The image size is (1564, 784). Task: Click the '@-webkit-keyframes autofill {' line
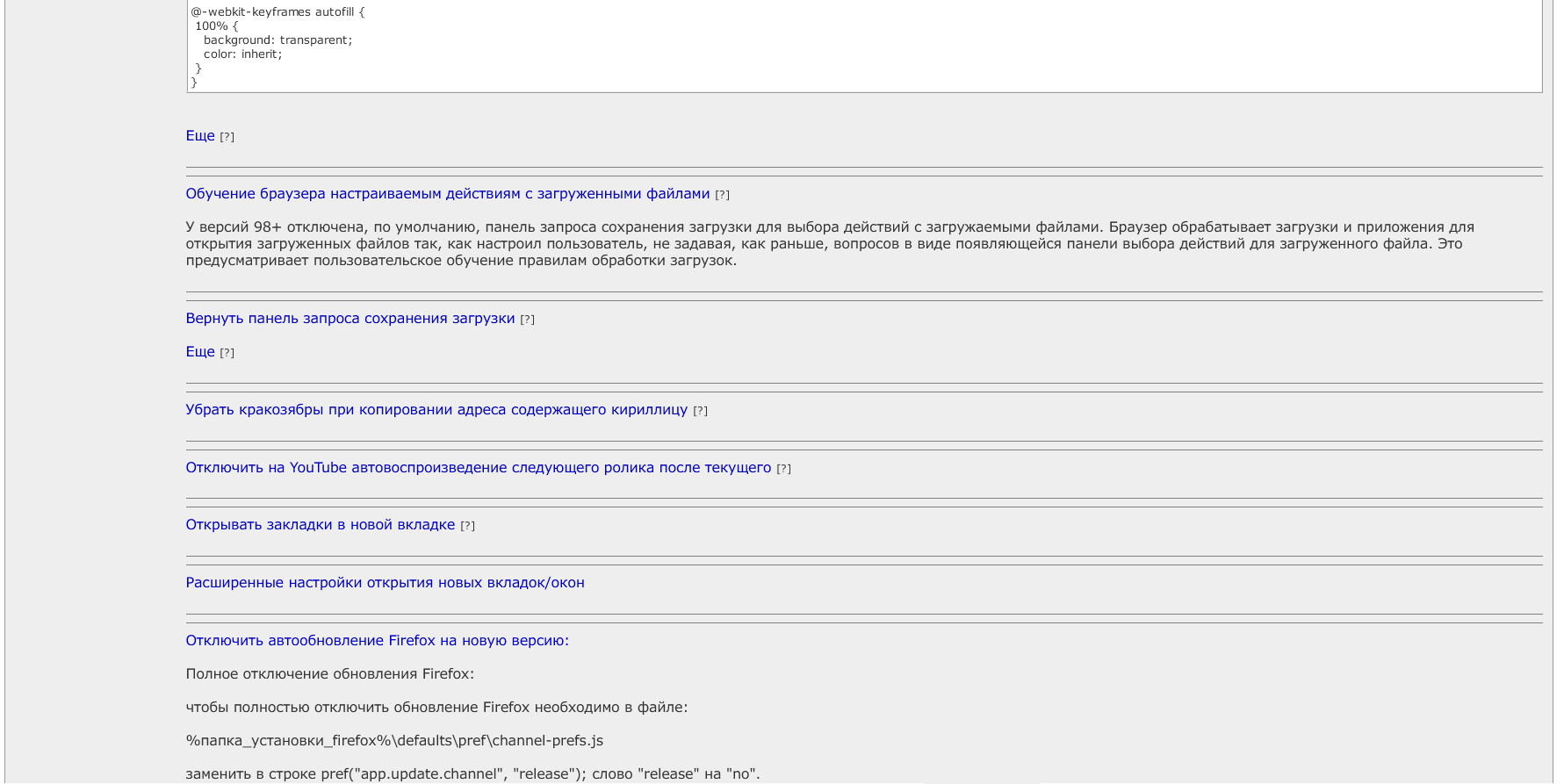tap(277, 12)
